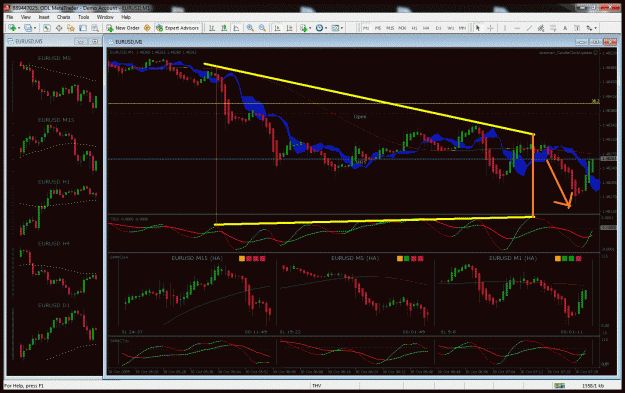The image size is (625, 393).
Task: Open the Help menu
Action: [x=126, y=17]
